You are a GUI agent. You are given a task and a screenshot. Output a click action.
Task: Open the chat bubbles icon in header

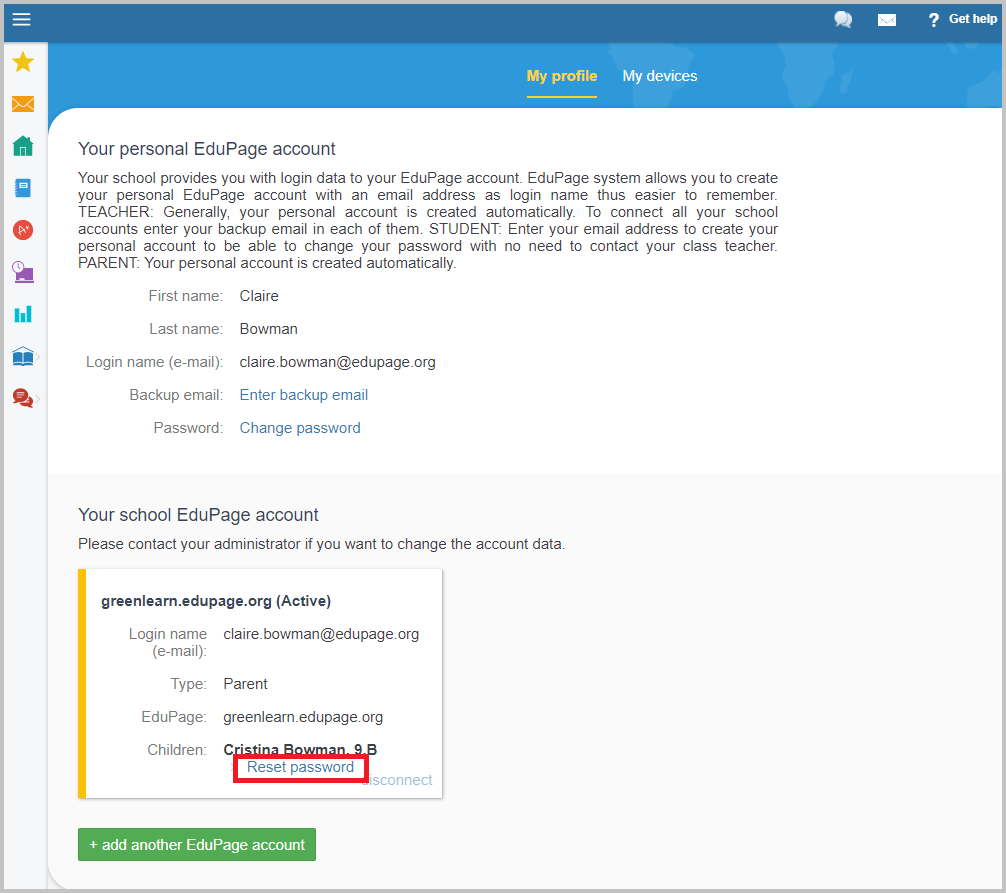click(x=843, y=20)
